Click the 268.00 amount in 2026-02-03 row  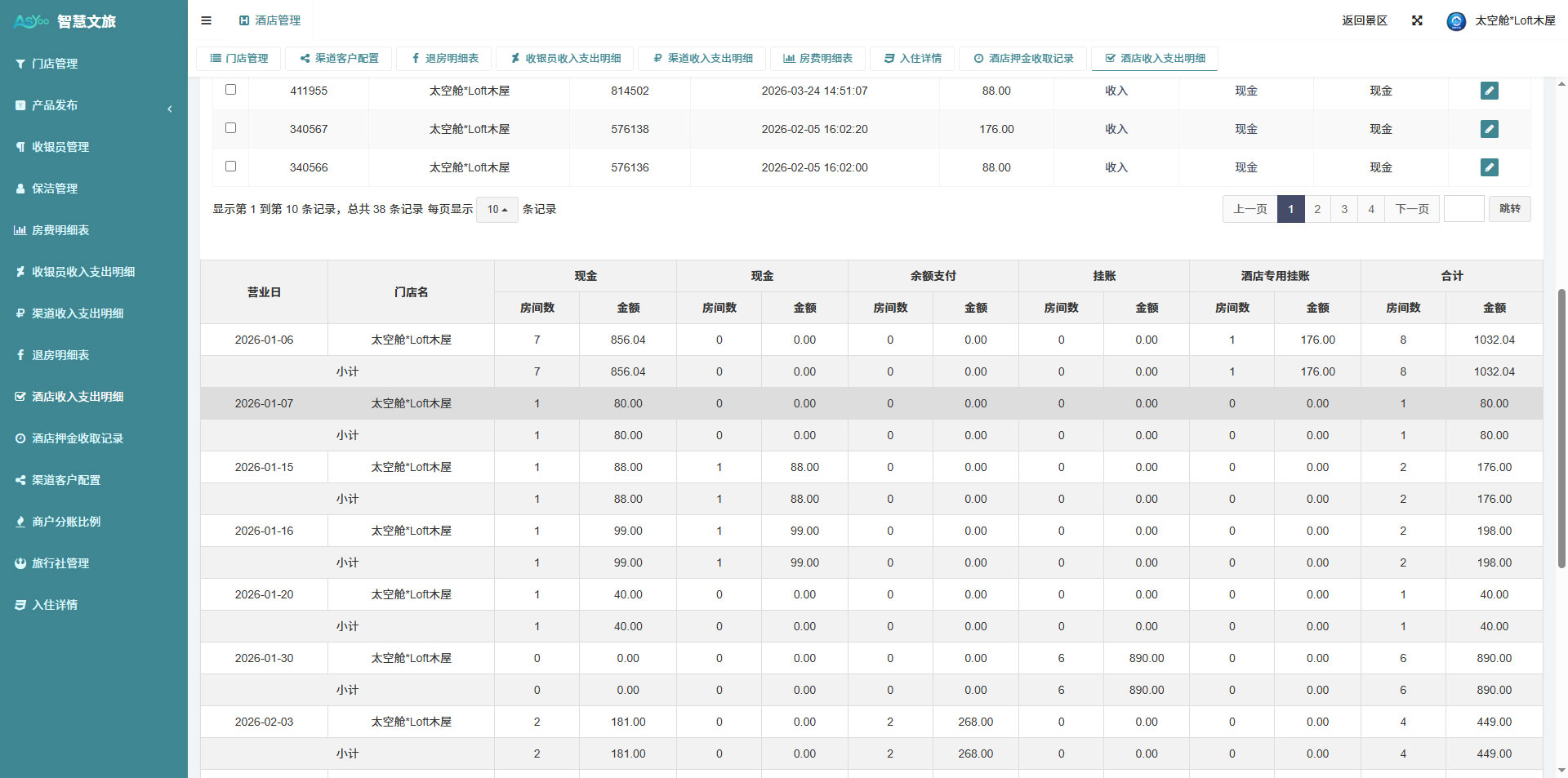[x=975, y=722]
